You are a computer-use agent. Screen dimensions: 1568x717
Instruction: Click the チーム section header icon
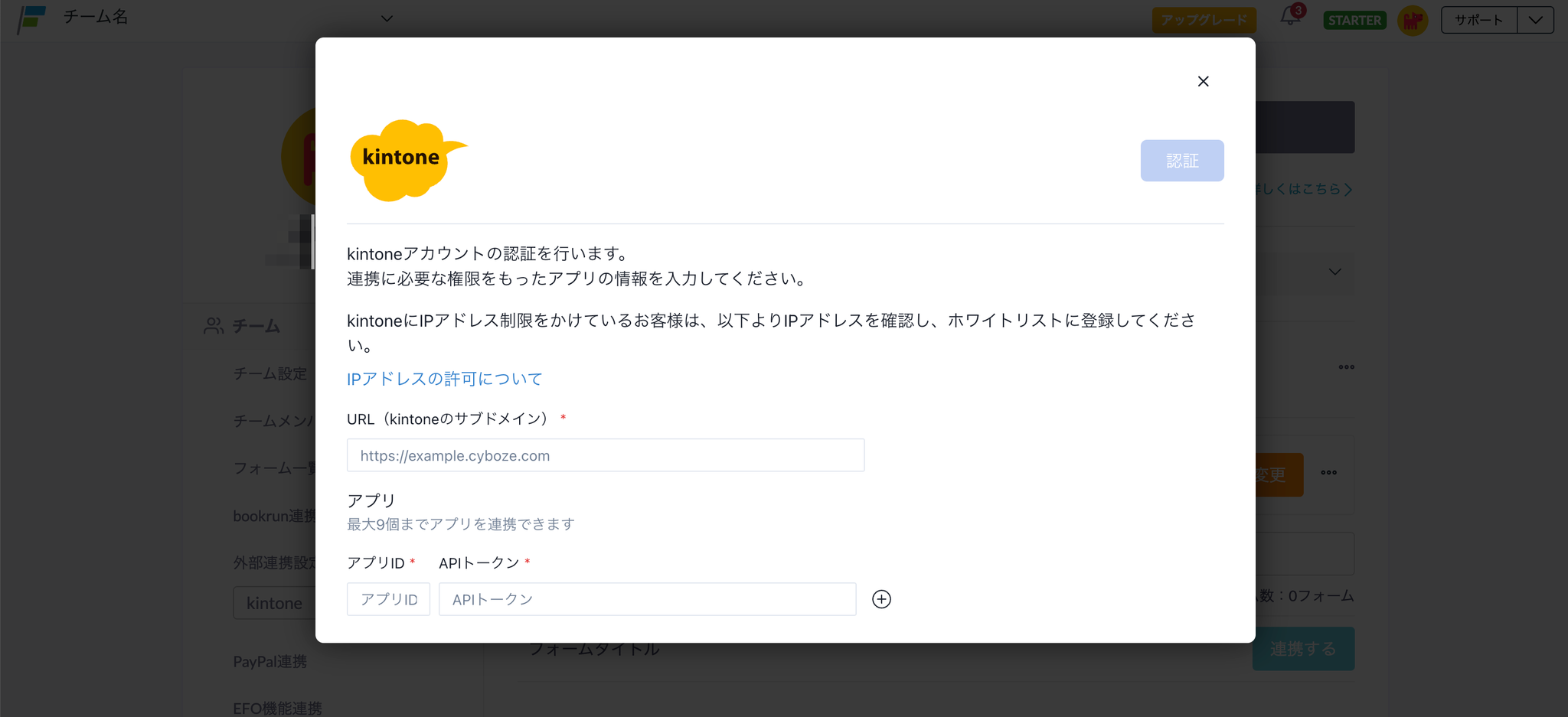[x=214, y=326]
